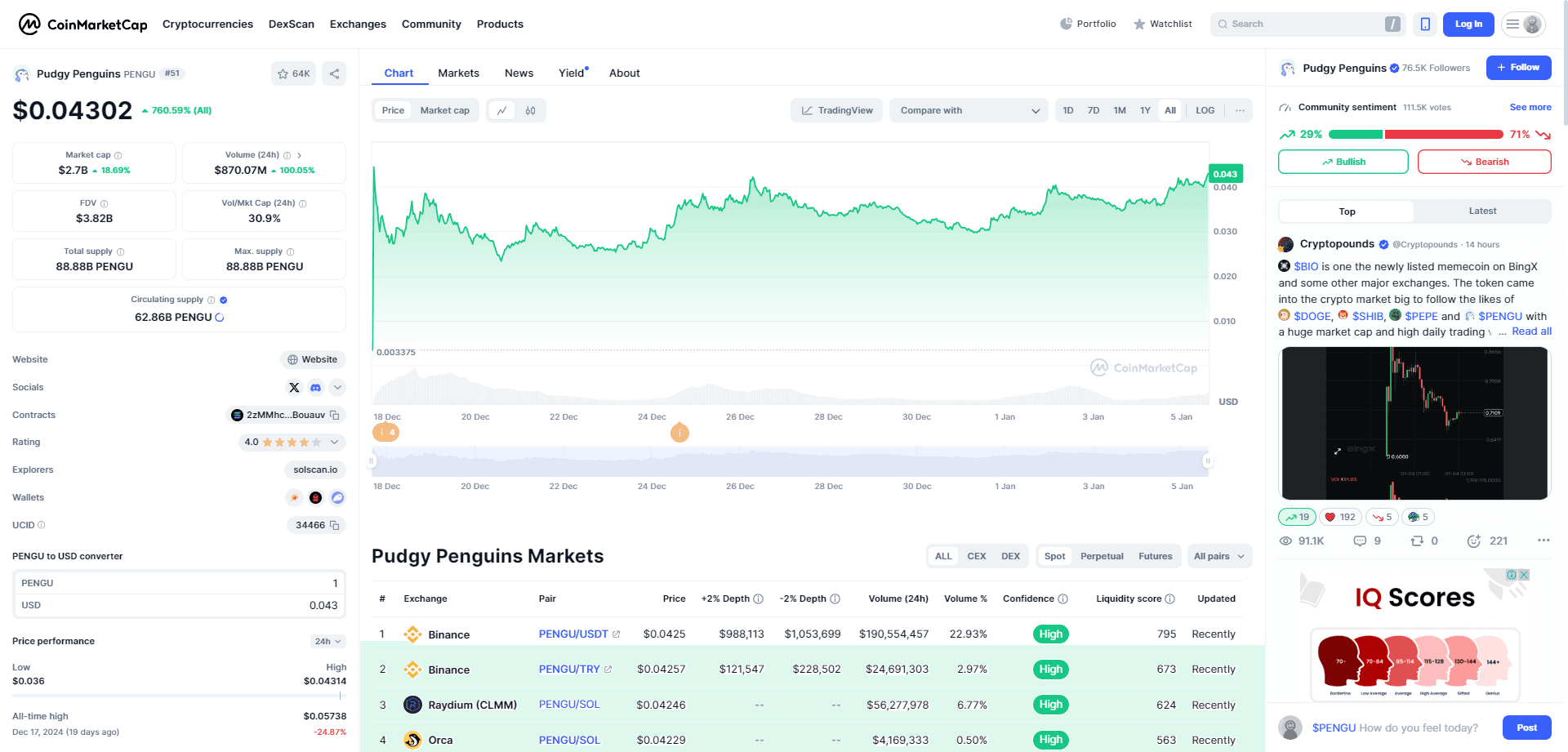Open the Discord social link
This screenshot has width=1568, height=752.
pos(315,387)
